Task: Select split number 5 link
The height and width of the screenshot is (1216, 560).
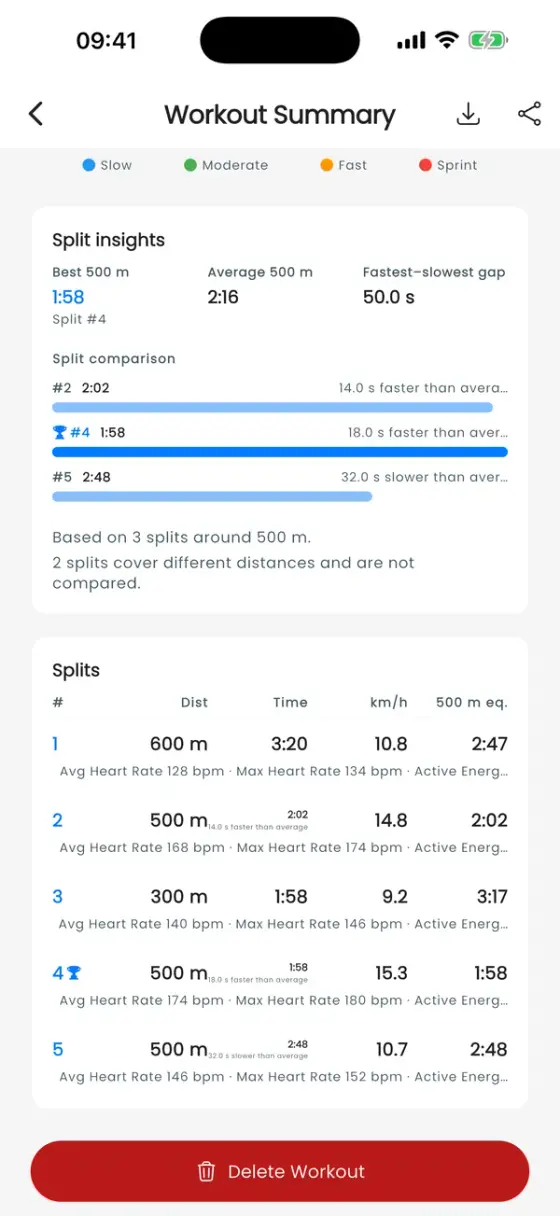Action: [x=58, y=1049]
